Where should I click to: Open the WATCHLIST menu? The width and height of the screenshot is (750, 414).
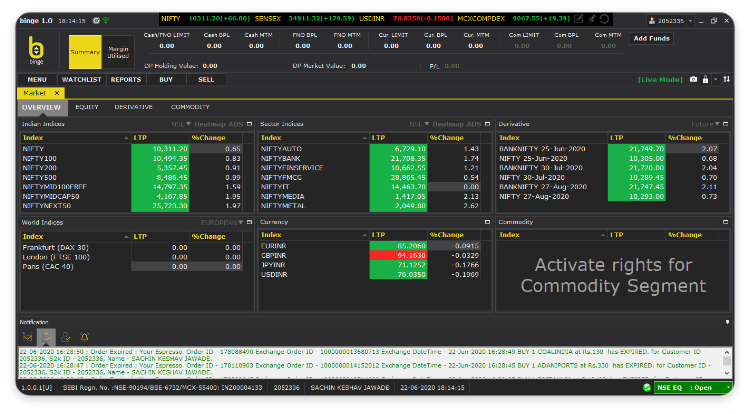coord(81,80)
